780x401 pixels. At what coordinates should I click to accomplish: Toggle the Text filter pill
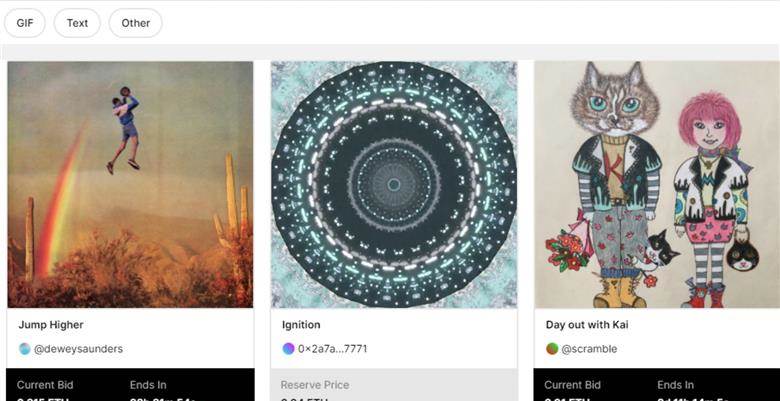tap(77, 23)
